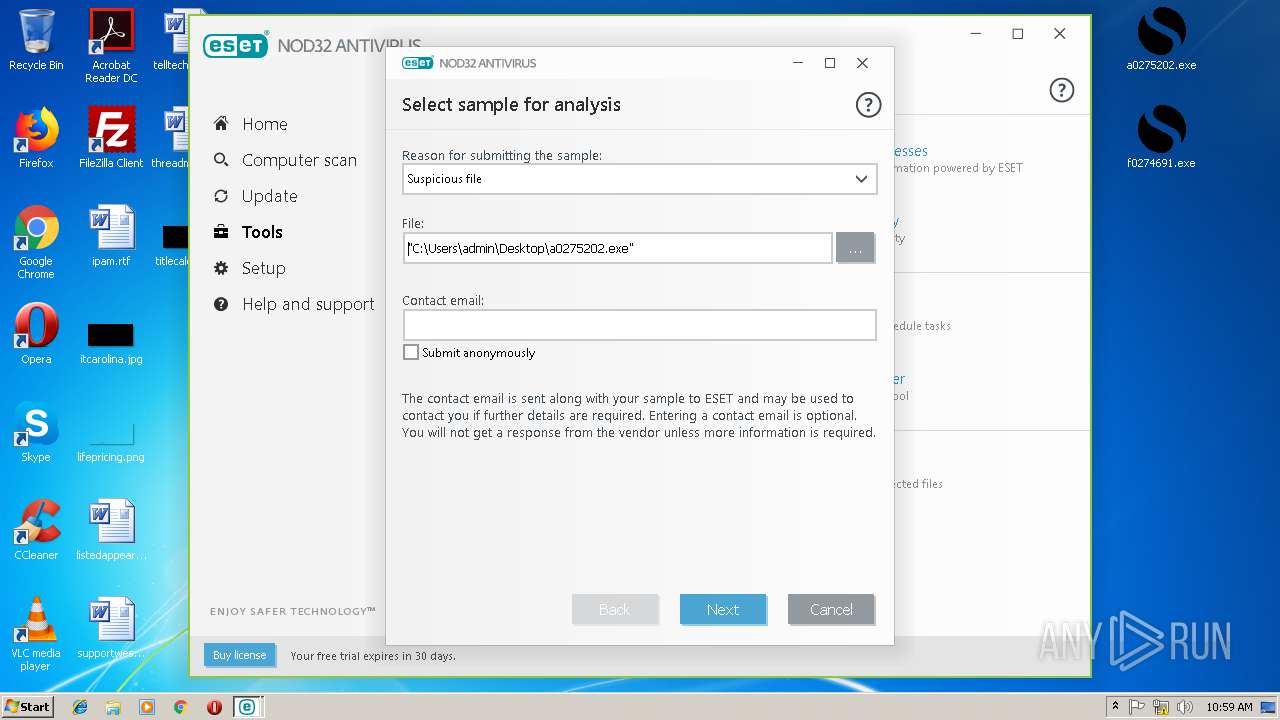The width and height of the screenshot is (1280, 720).
Task: Click the Update refresh icon
Action: [221, 196]
